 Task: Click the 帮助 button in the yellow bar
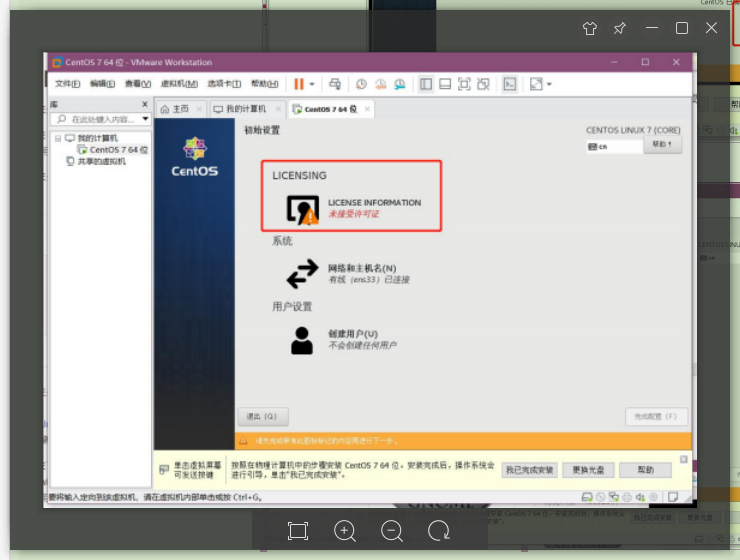tap(646, 470)
